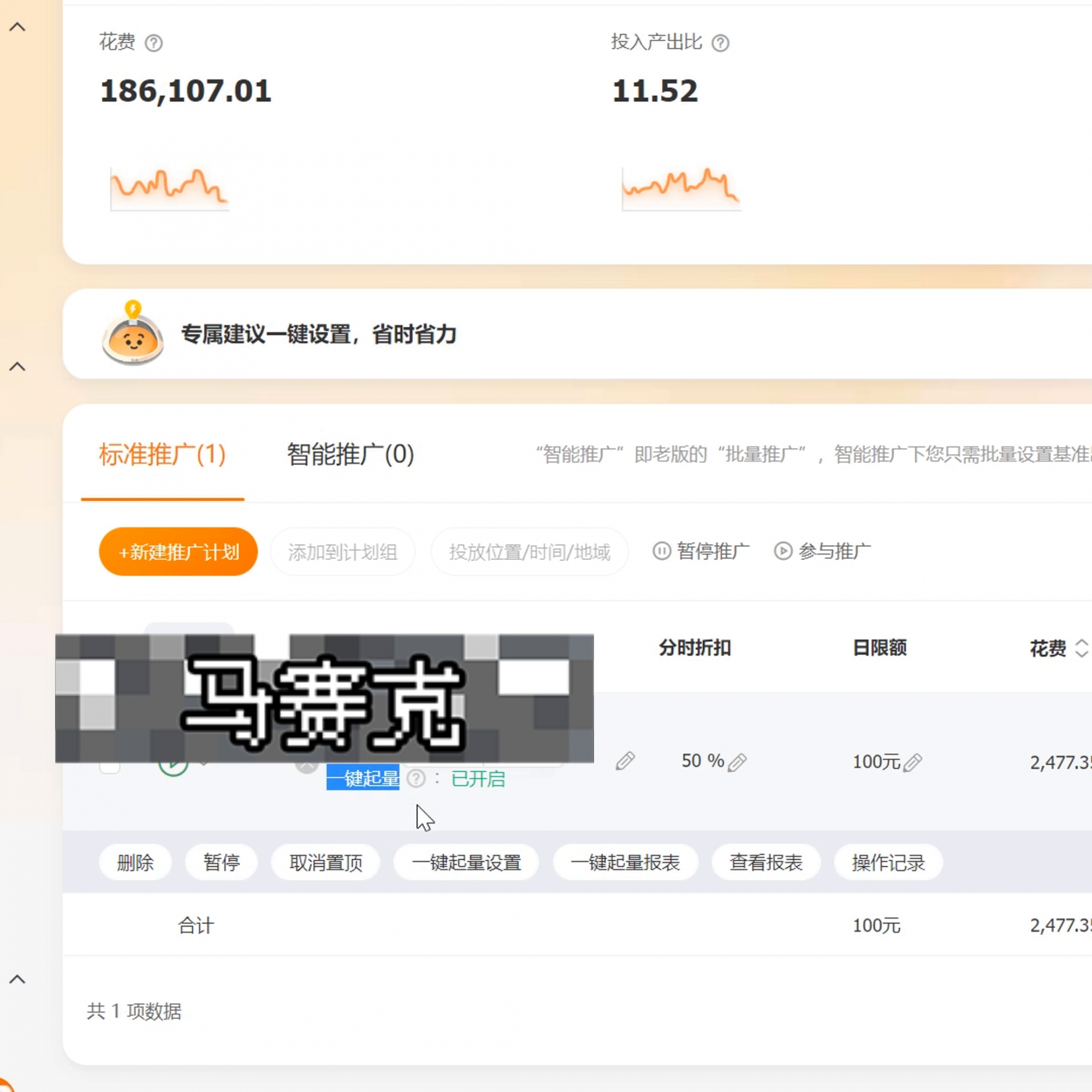The width and height of the screenshot is (1092, 1092).
Task: Open 一键起量设置
Action: tap(466, 863)
